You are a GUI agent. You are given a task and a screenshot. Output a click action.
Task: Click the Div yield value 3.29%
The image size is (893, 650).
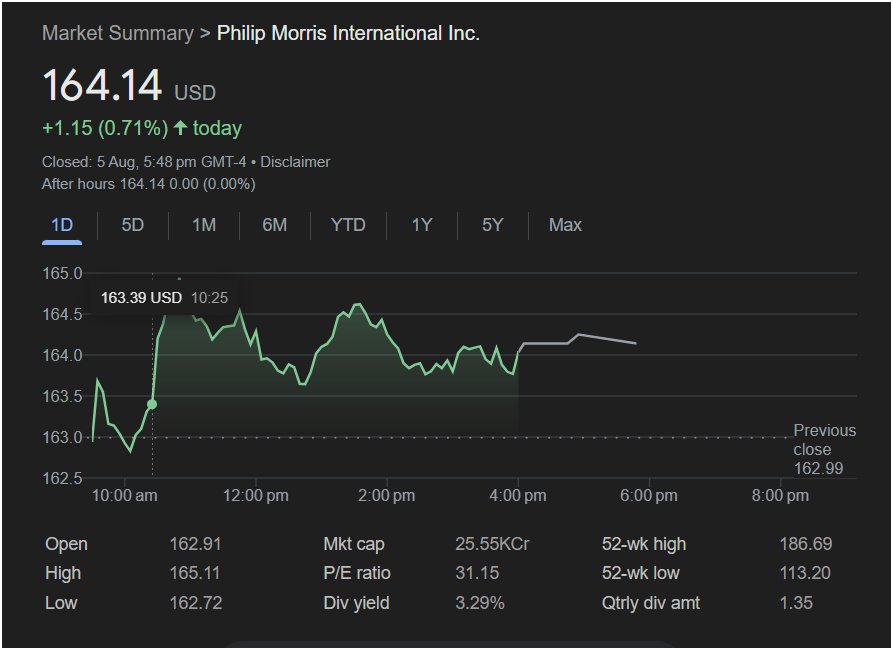(480, 603)
